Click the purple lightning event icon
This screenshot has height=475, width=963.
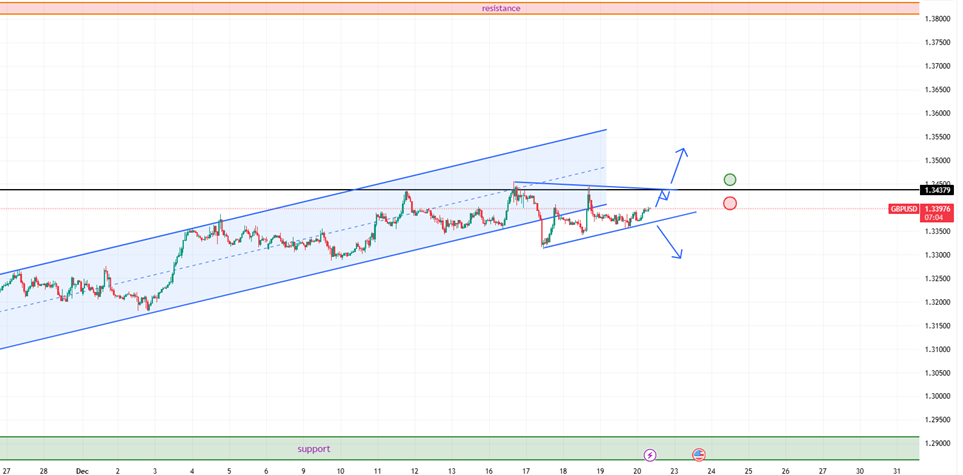pos(651,455)
